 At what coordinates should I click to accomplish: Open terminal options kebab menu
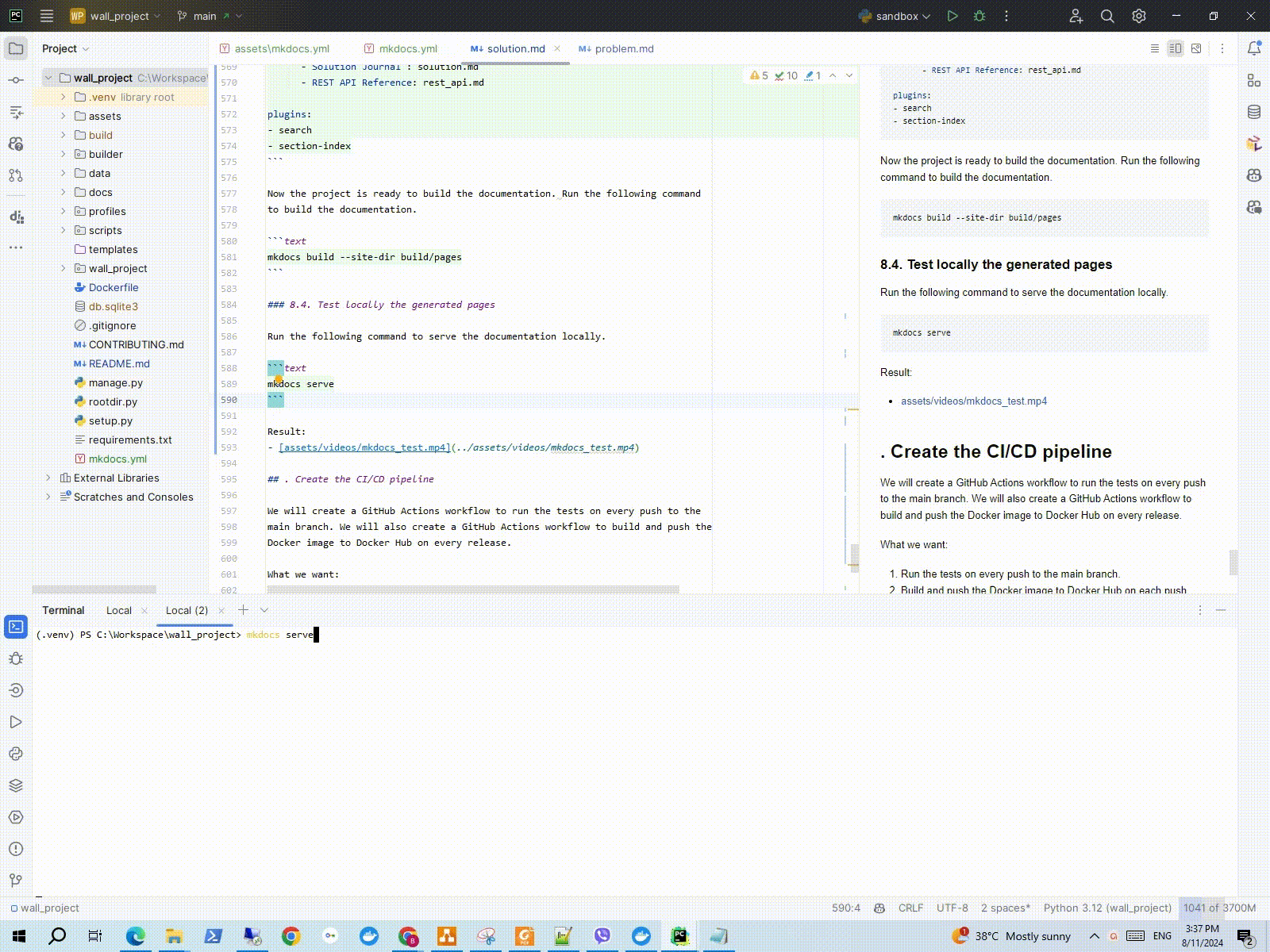[1200, 610]
